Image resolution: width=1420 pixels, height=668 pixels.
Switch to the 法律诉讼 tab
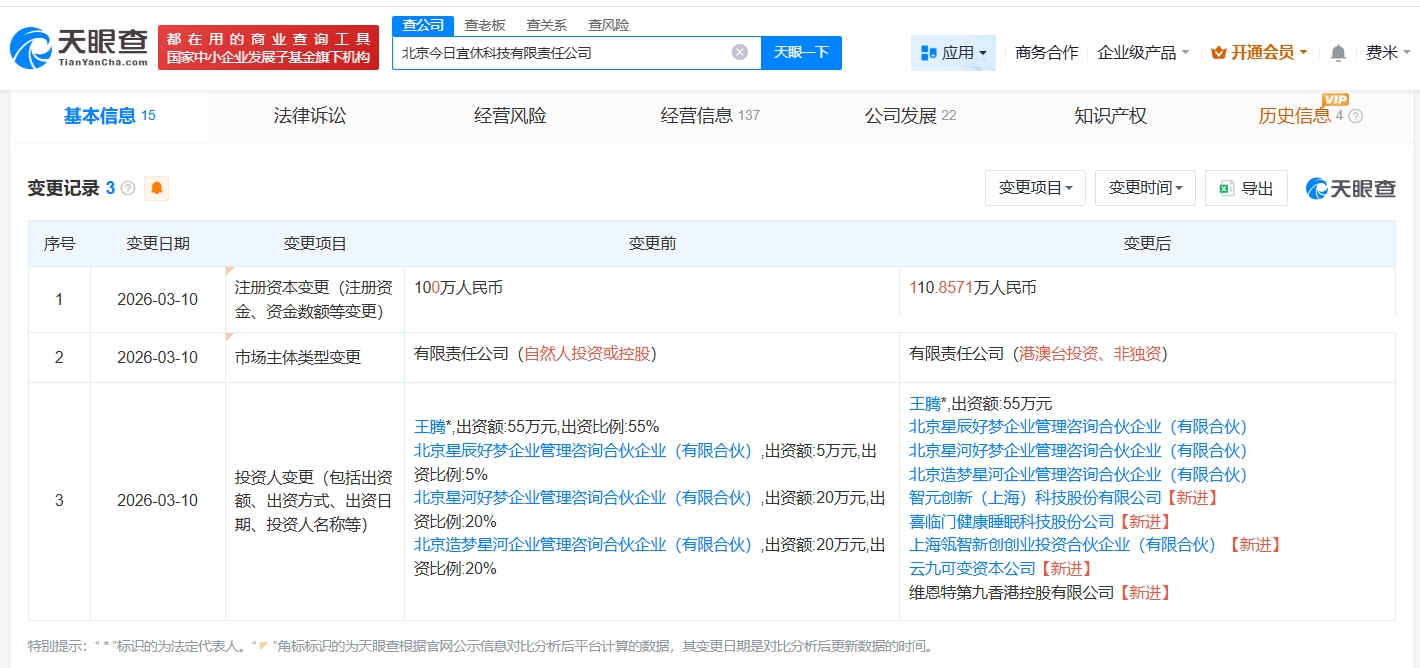pos(310,116)
